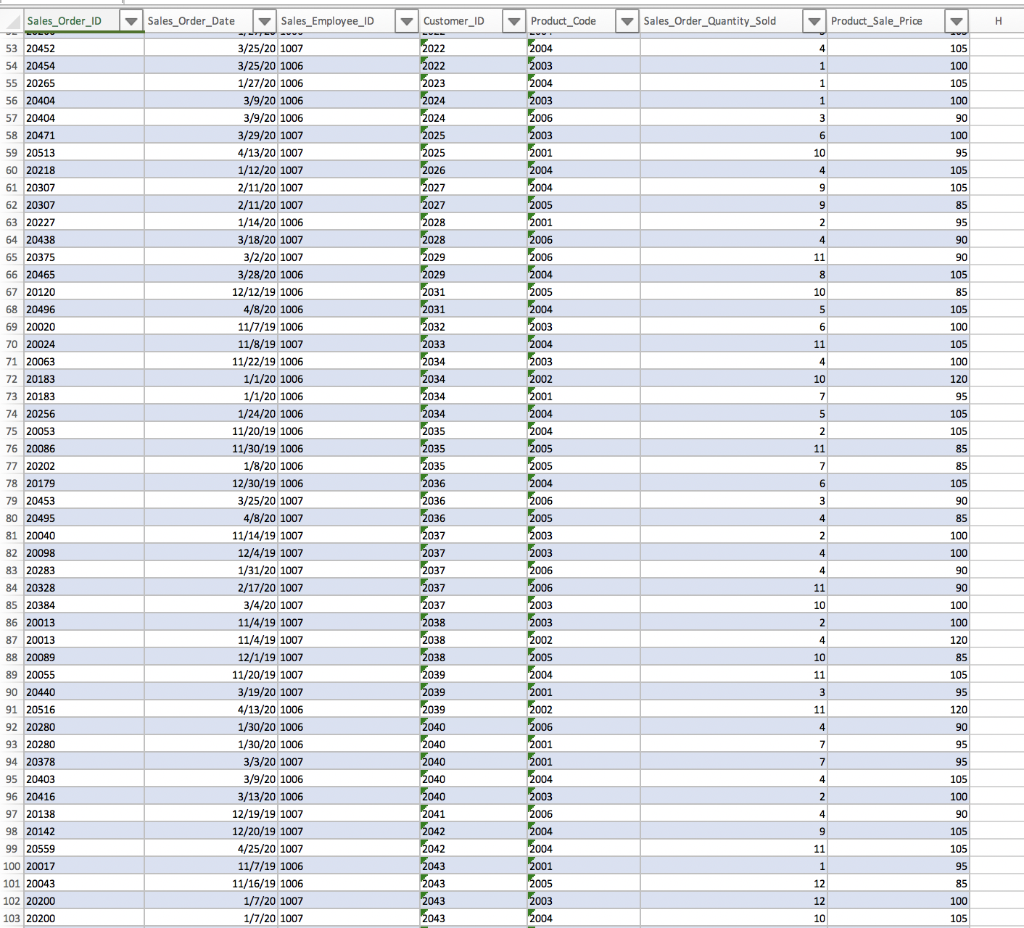Viewport: 1024px width, 928px height.
Task: Click the Sales_Employee_ID filter arrow icon
Action: point(406,19)
